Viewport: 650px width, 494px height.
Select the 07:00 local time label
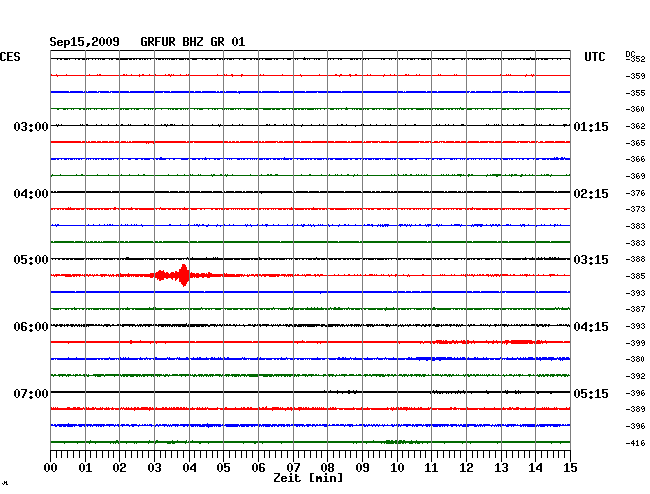(31, 393)
